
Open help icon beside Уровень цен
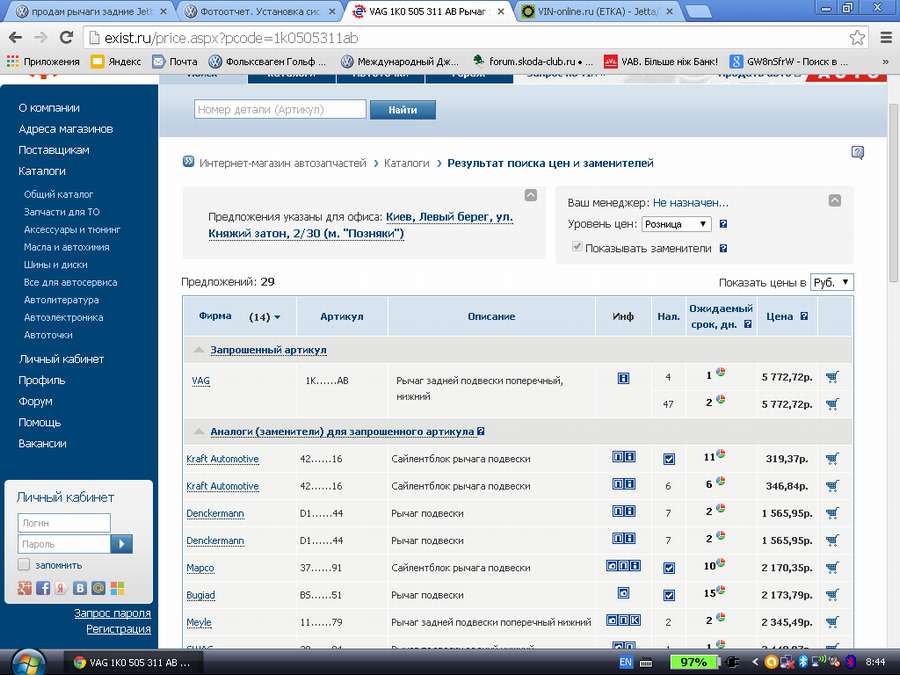pos(723,224)
